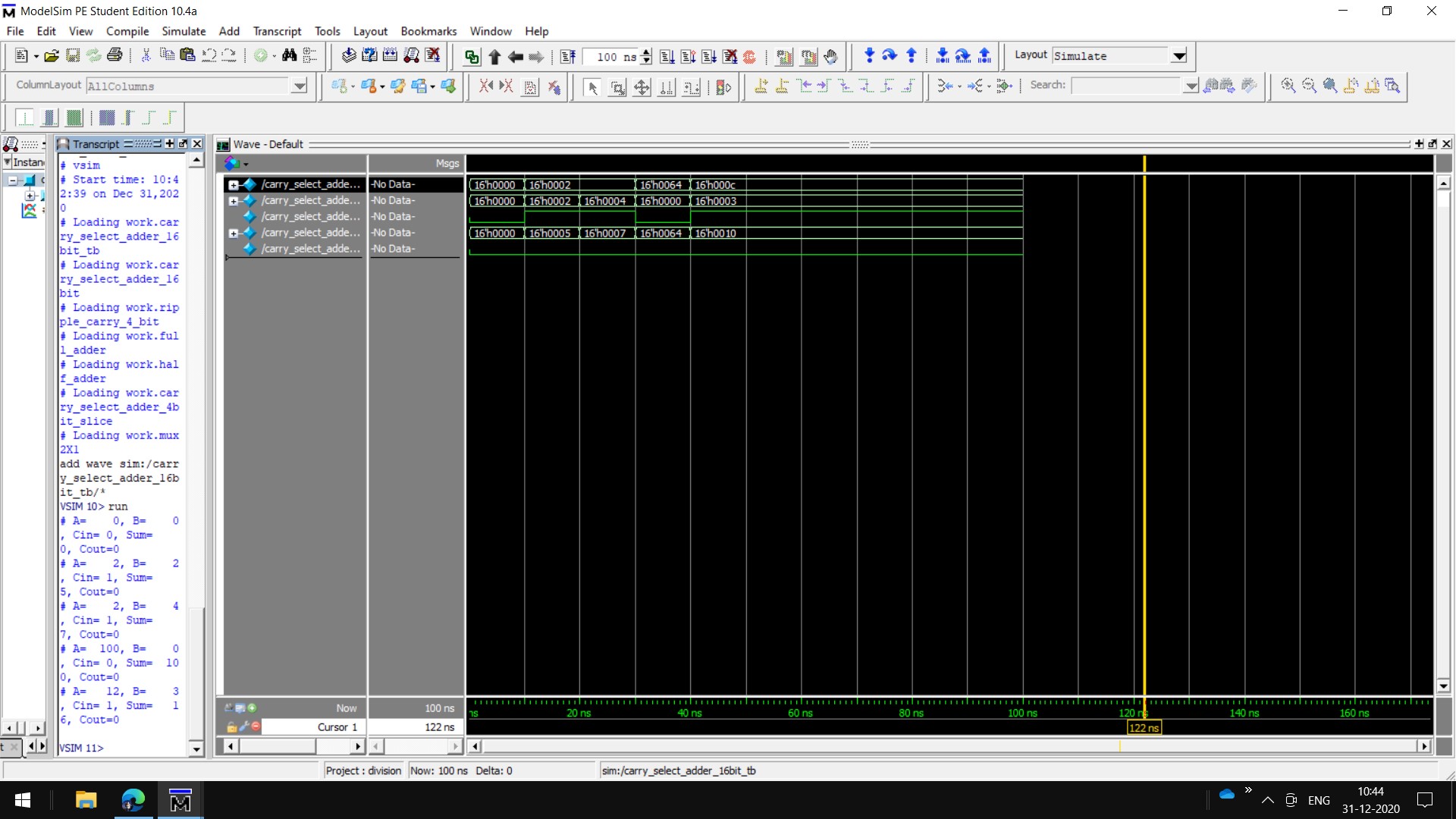Screen dimensions: 1456x819
Task: Click the Find binoculars icon
Action: tap(289, 56)
